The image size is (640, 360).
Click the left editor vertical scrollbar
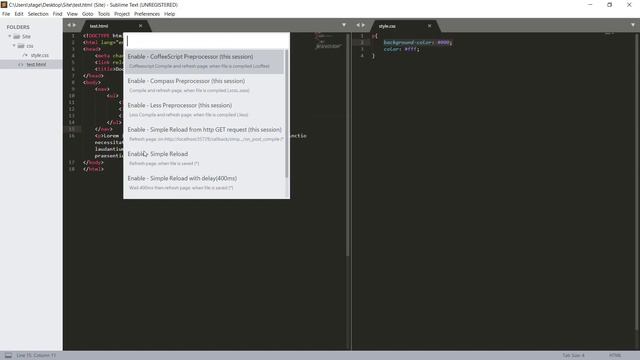click(348, 145)
